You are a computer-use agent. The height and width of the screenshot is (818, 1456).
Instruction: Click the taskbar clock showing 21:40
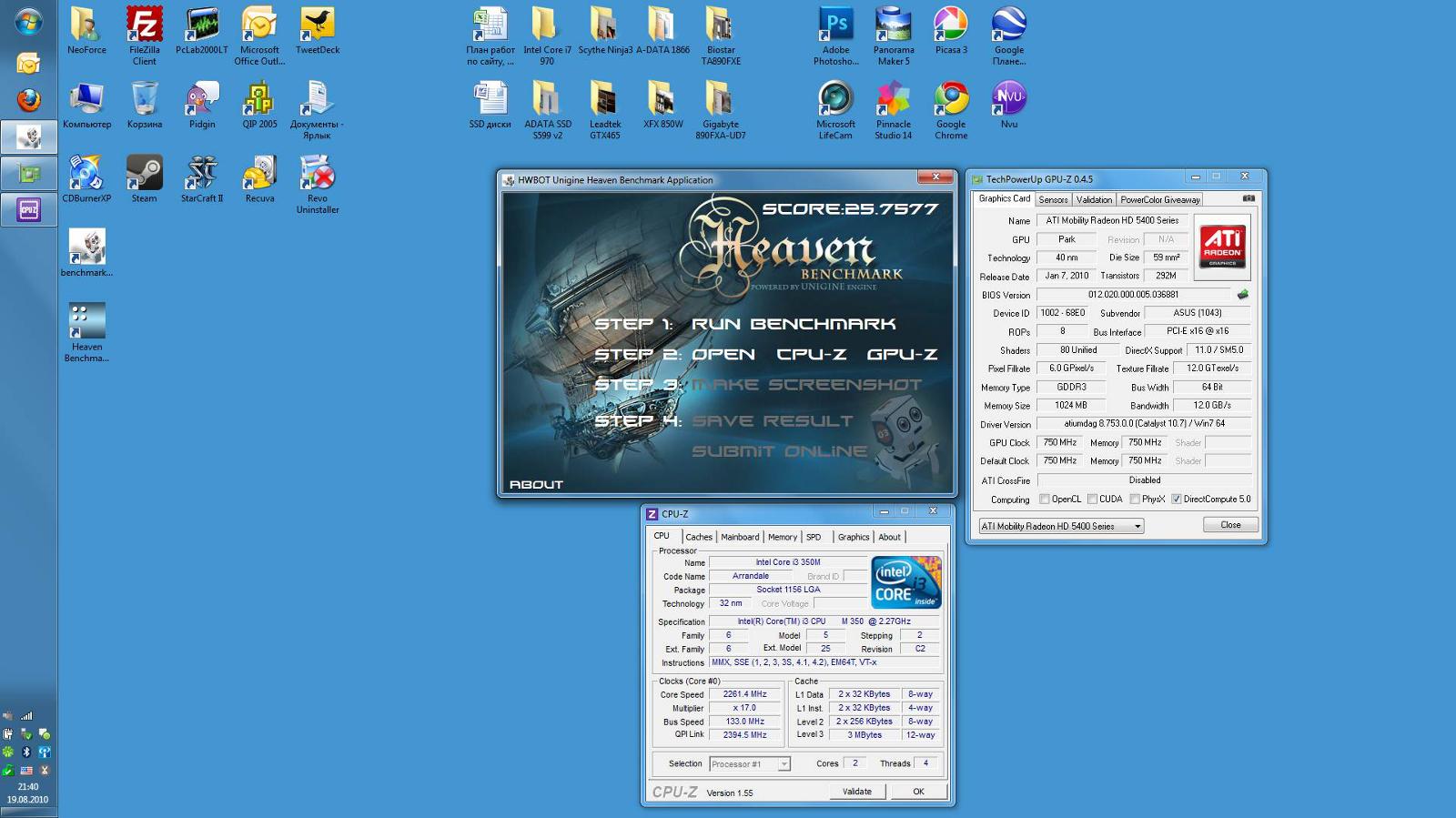(x=28, y=786)
